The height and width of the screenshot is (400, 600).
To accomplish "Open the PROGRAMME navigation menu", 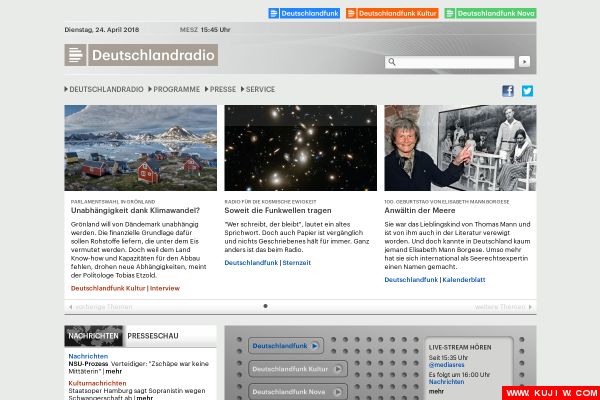I will [x=174, y=89].
